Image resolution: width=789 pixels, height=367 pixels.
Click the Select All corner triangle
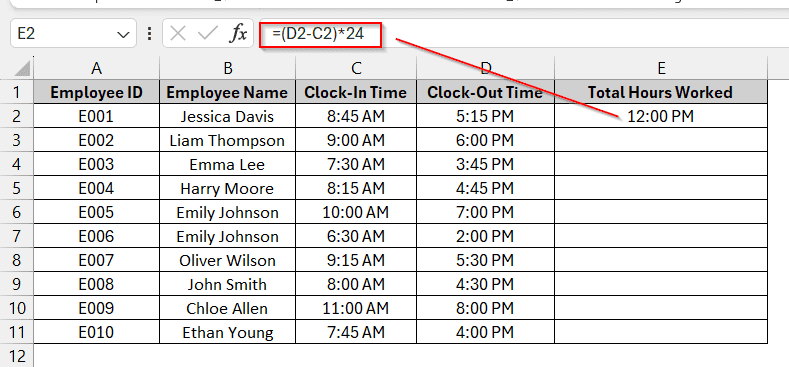(22, 68)
